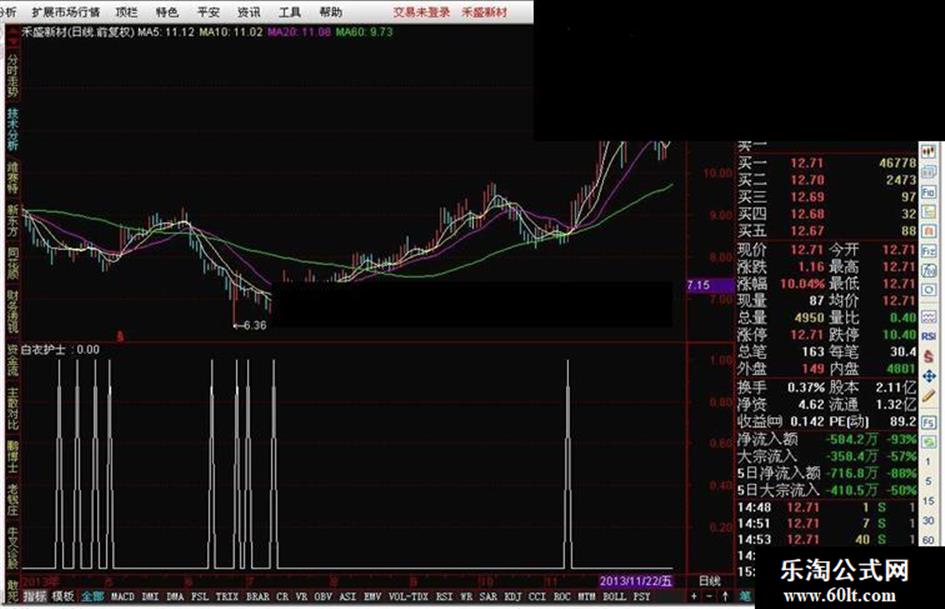Image resolution: width=945 pixels, height=609 pixels.
Task: Select the 15-minute period button
Action: [929, 501]
